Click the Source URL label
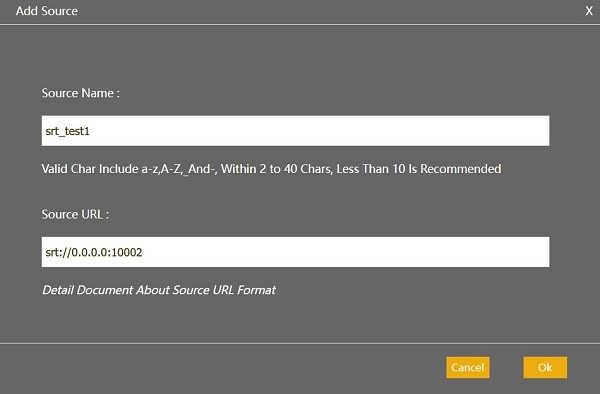 click(x=75, y=214)
